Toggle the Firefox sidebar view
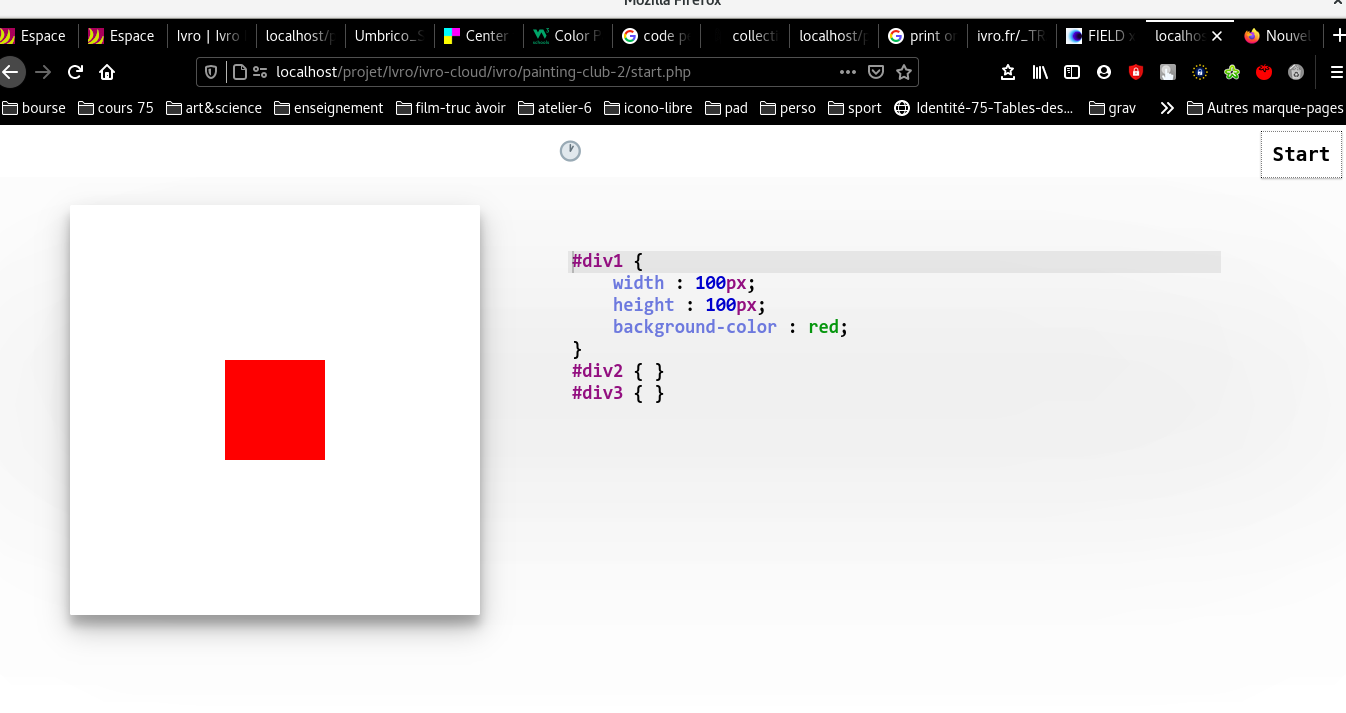1346x713 pixels. (1072, 72)
